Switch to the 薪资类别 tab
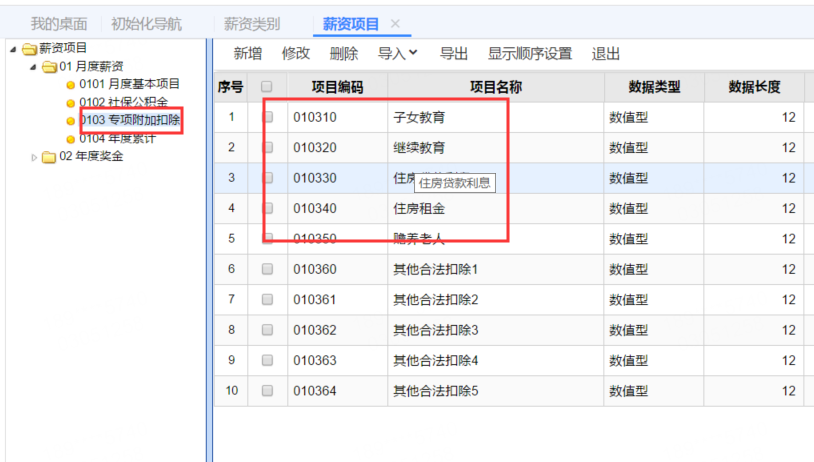The image size is (814, 462). [x=252, y=24]
